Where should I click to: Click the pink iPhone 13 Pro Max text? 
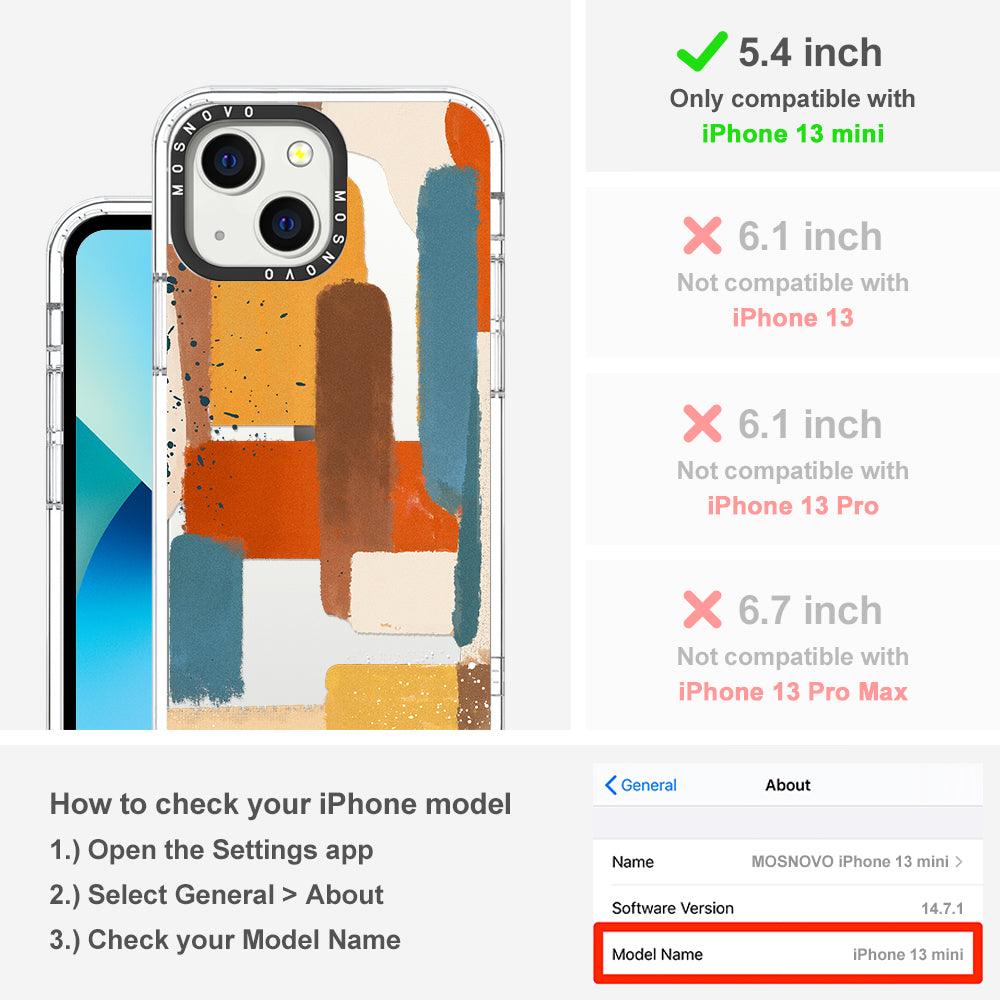pos(793,692)
